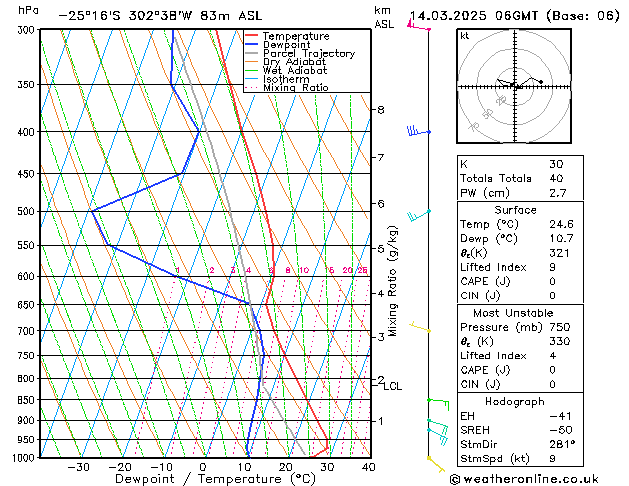
Task: Click the hodograph plot
Action: pos(514,86)
